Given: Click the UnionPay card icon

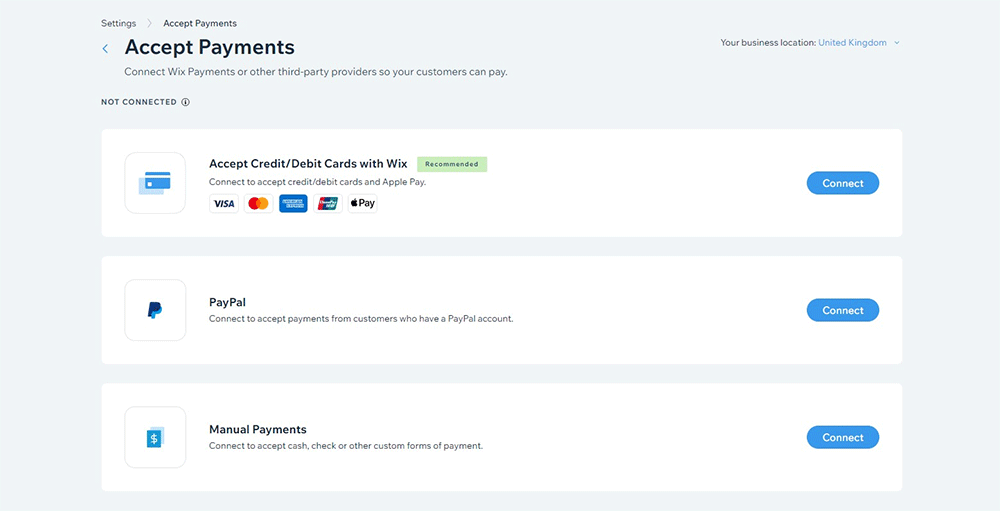Looking at the screenshot, I should (328, 204).
